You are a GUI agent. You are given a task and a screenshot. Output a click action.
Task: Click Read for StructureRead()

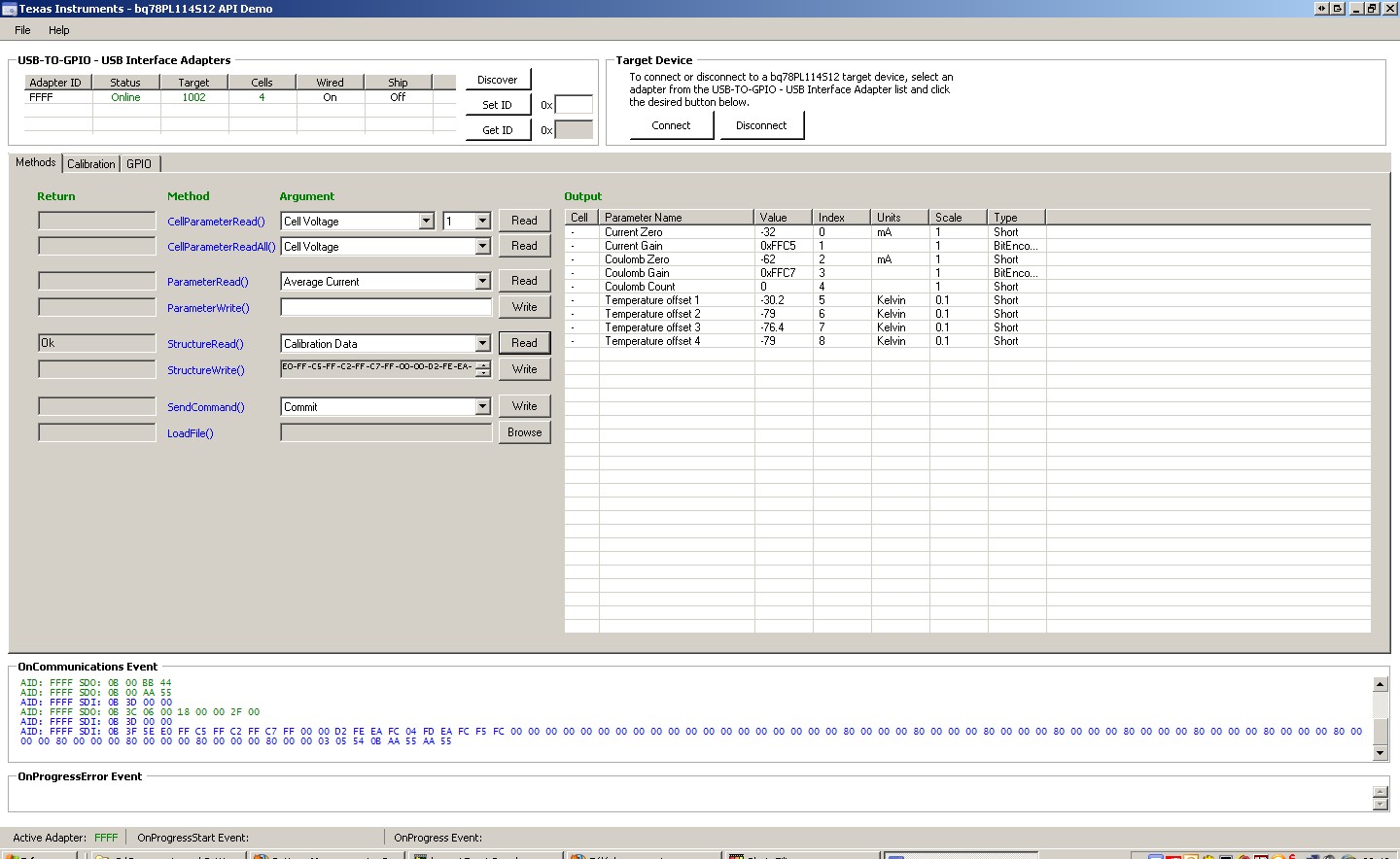524,343
